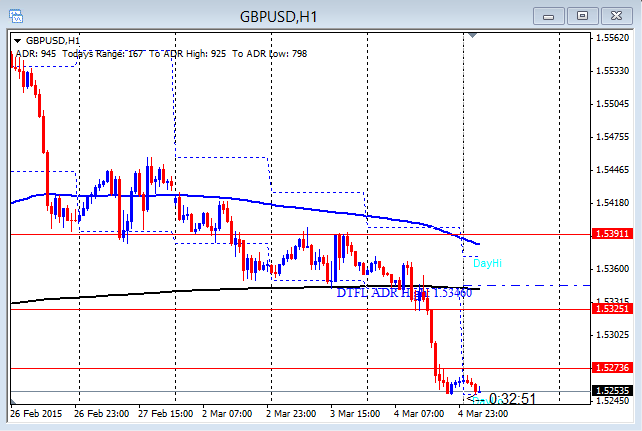This screenshot has height=431, width=642.
Task: Click the 2 Mar 07:00 time axis label
Action: [x=227, y=414]
